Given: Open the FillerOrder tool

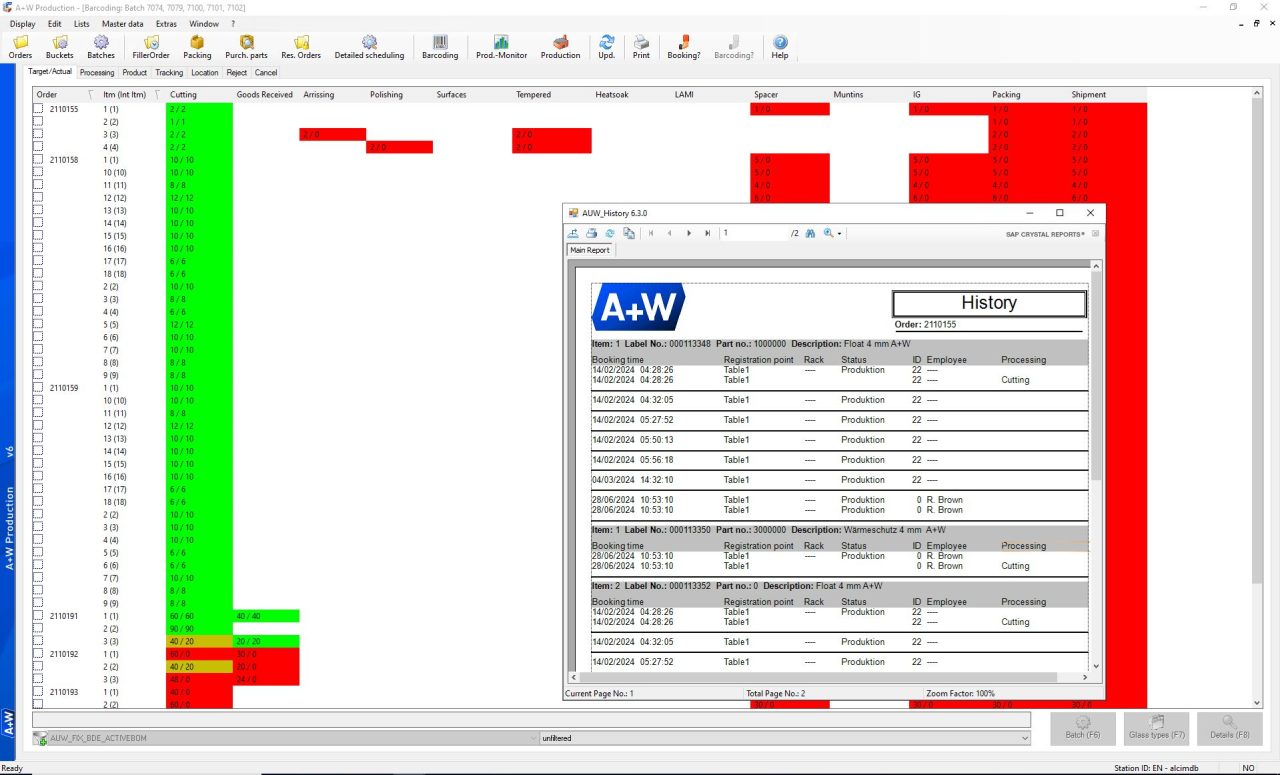Looking at the screenshot, I should (151, 47).
